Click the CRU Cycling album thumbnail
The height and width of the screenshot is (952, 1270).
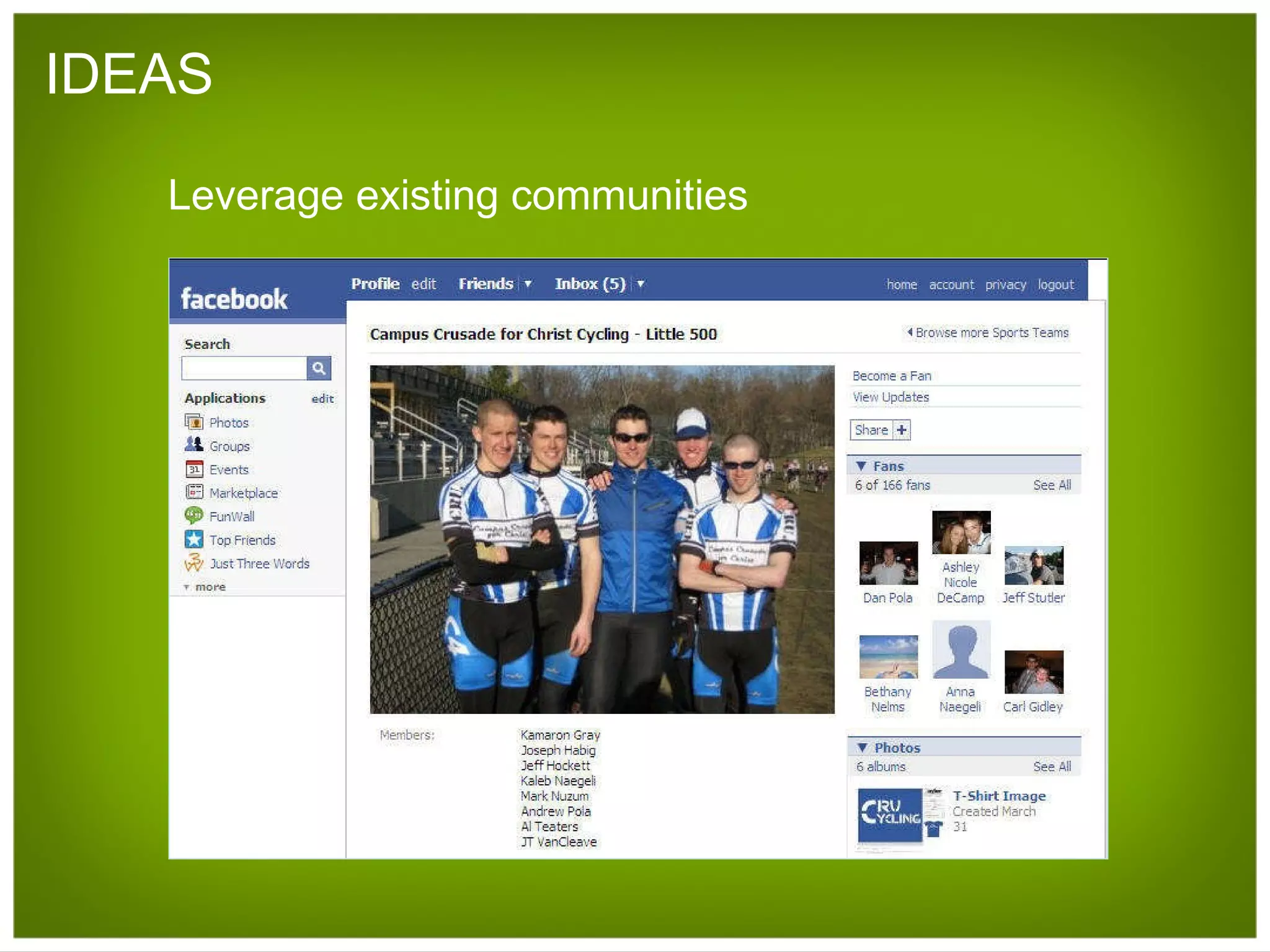tap(890, 815)
